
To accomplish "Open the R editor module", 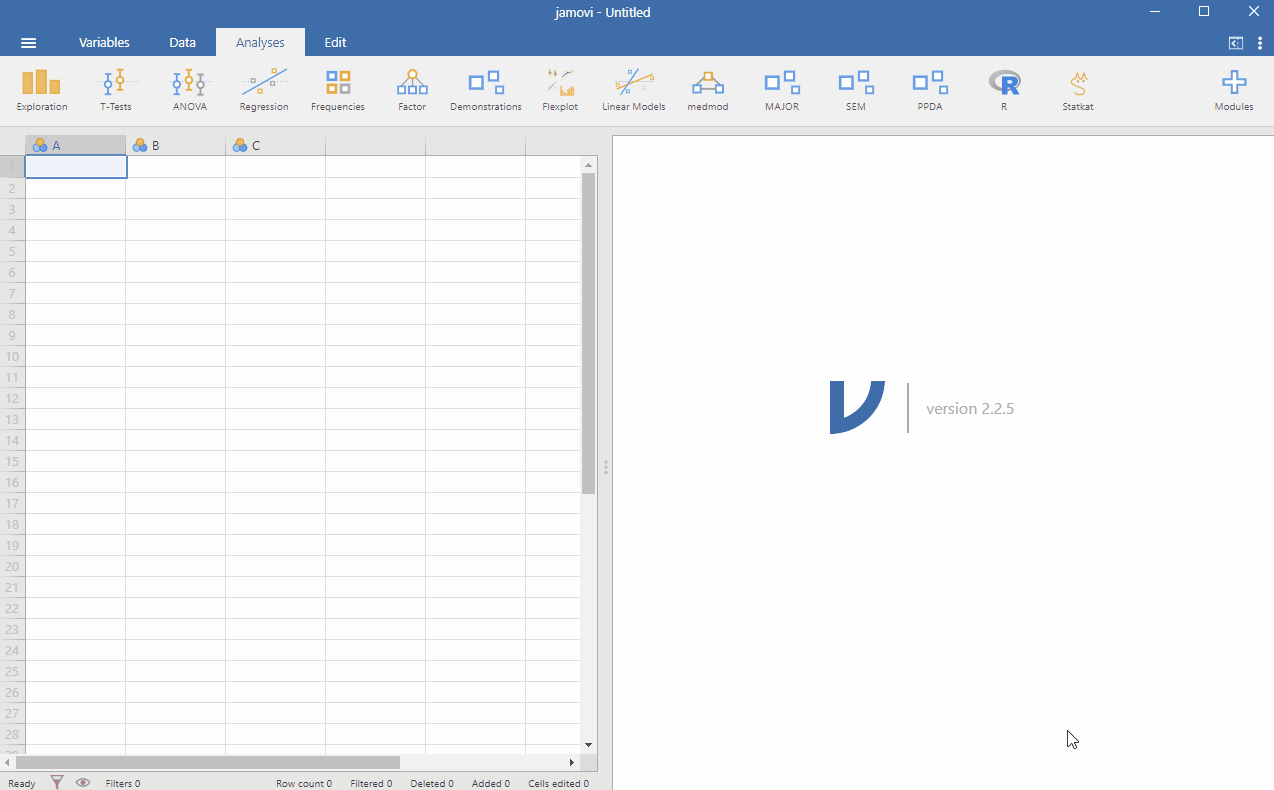I will tap(1004, 90).
